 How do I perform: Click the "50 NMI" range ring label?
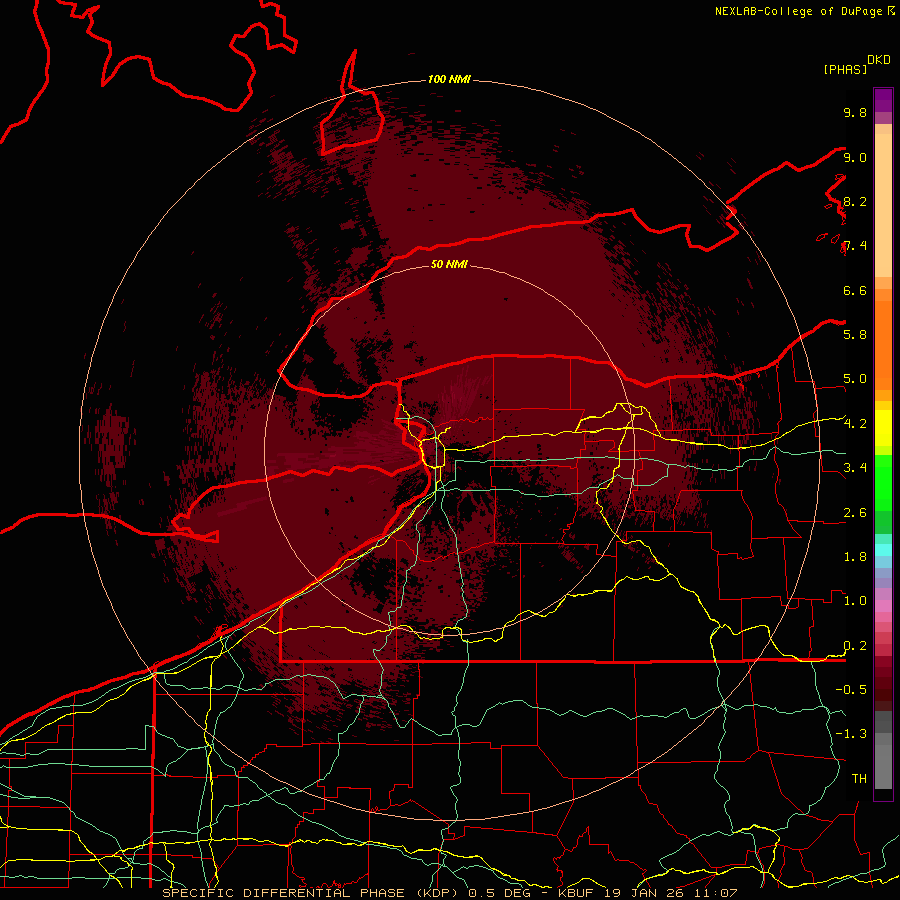[449, 264]
